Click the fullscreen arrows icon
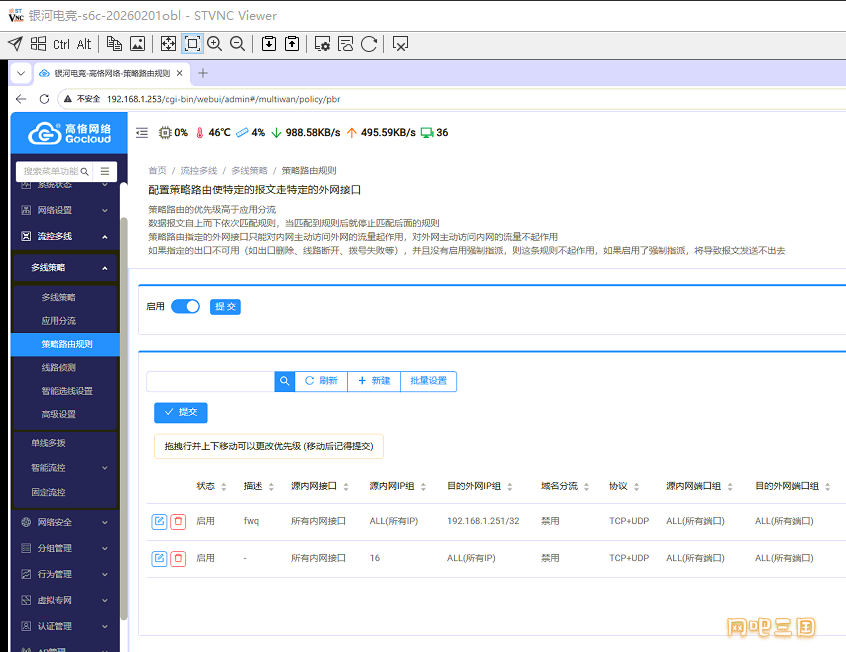This screenshot has height=652, width=846. point(168,44)
